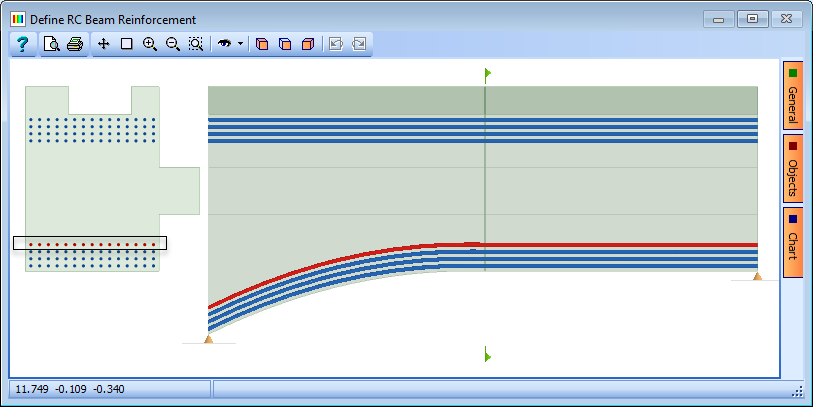This screenshot has height=407, width=813.
Task: Click the coordinate readout 11.749 -0.109 -0.340
Action: coord(70,389)
